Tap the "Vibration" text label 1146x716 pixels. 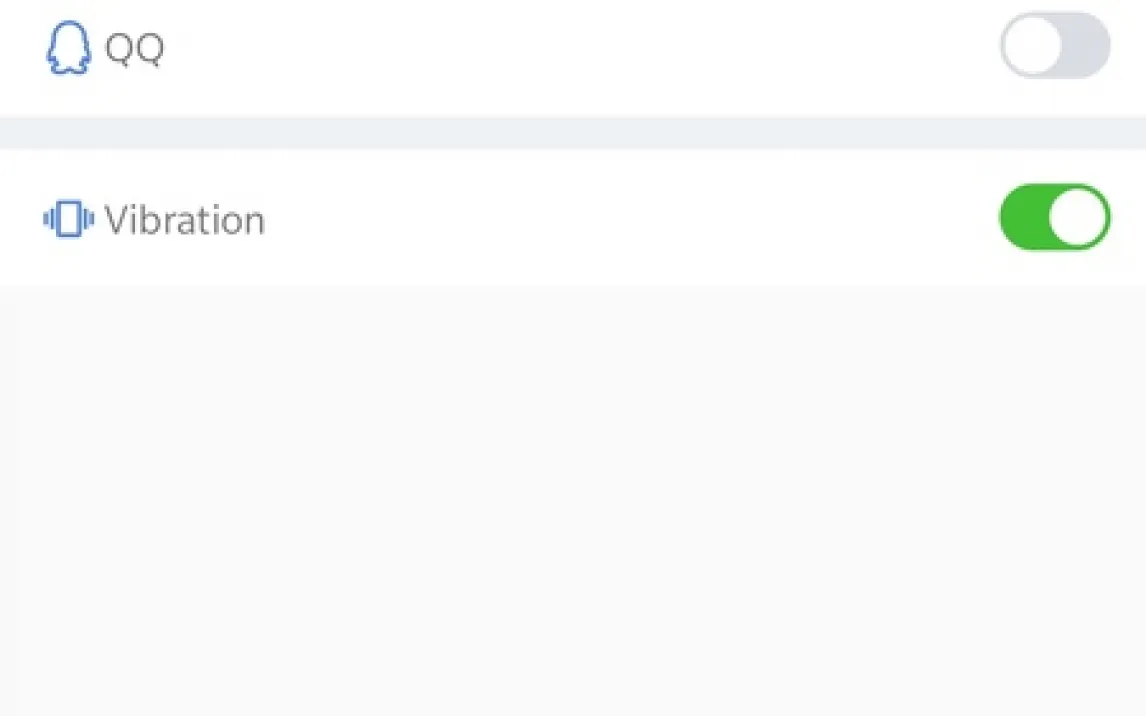point(185,220)
